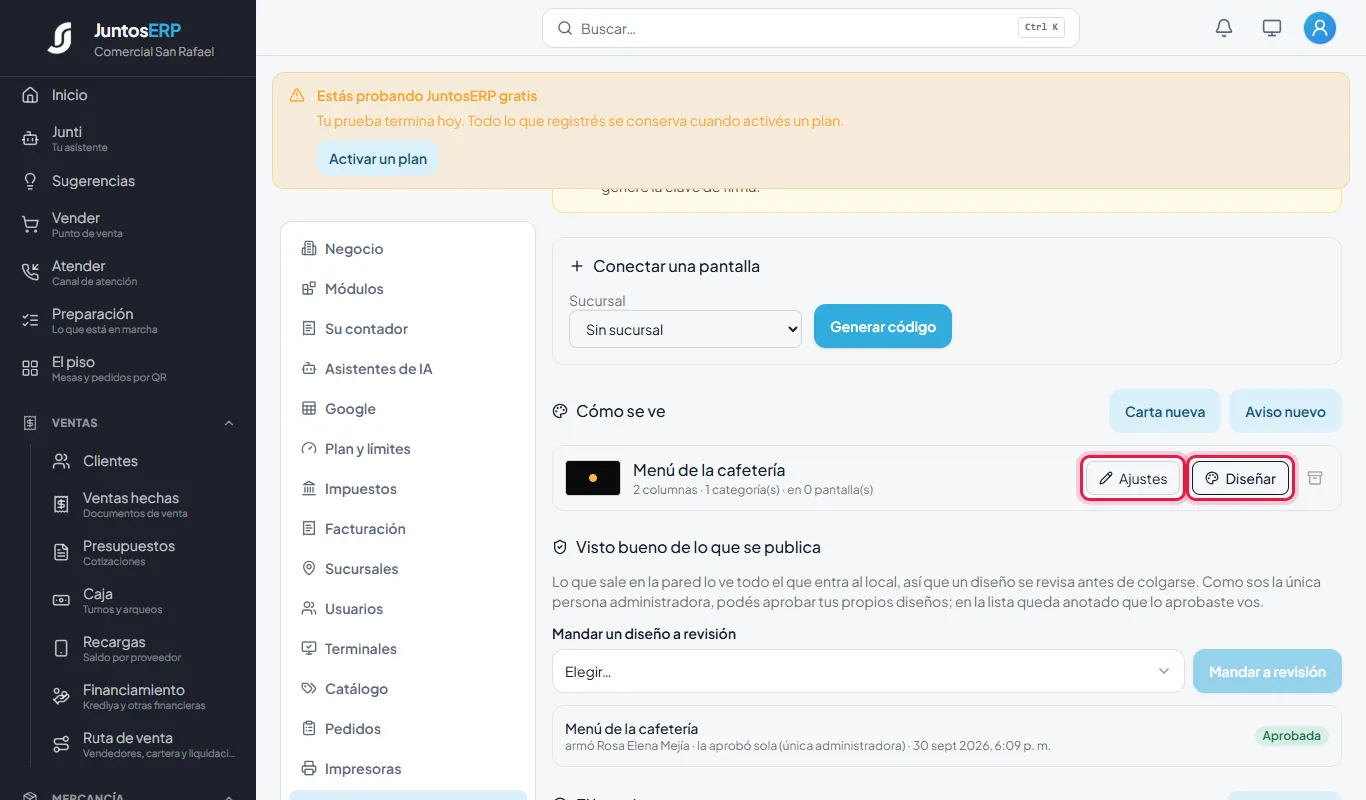The image size is (1366, 800).
Task: Open the Elegir design dropdown
Action: coord(868,671)
